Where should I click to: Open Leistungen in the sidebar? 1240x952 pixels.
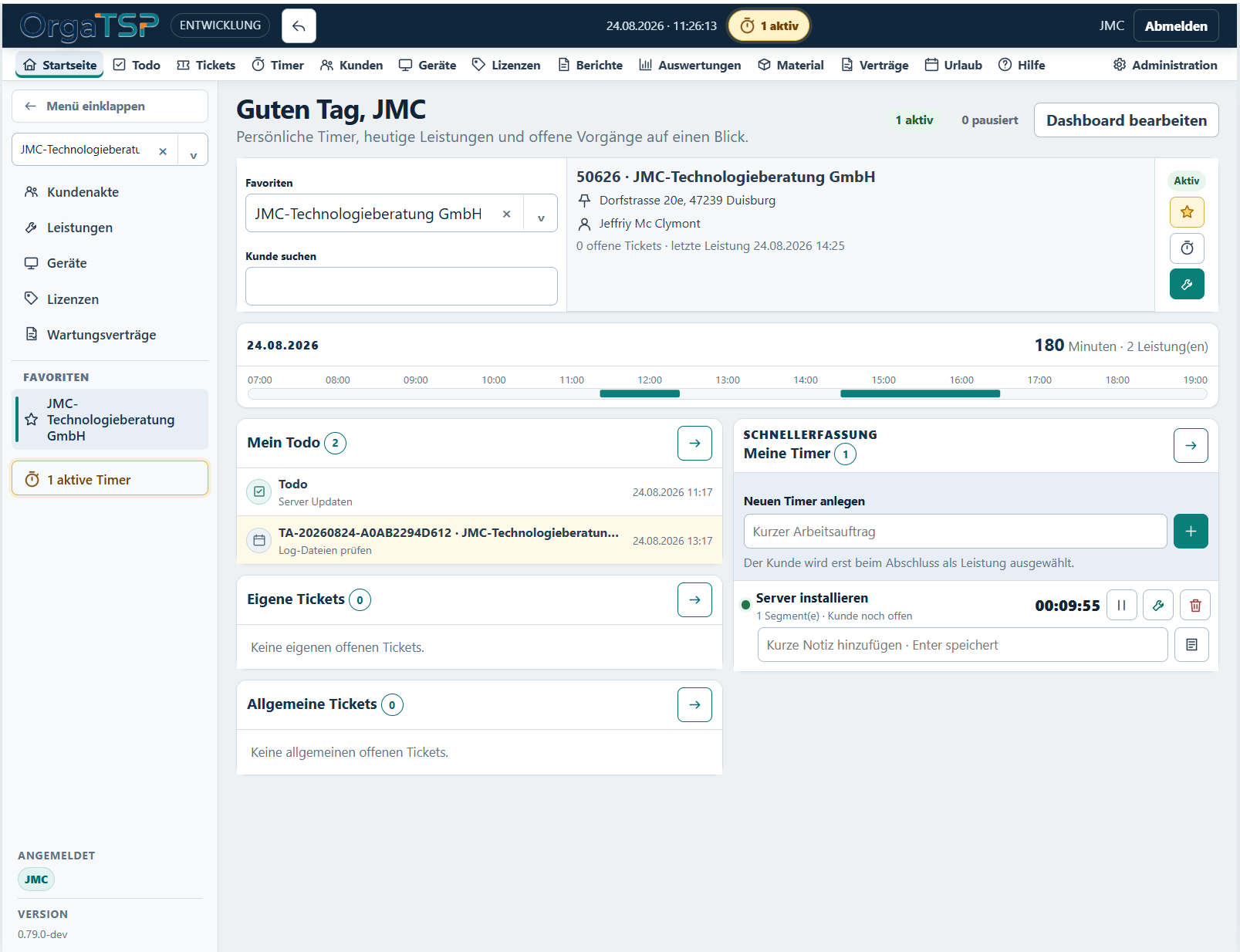[x=110, y=228]
